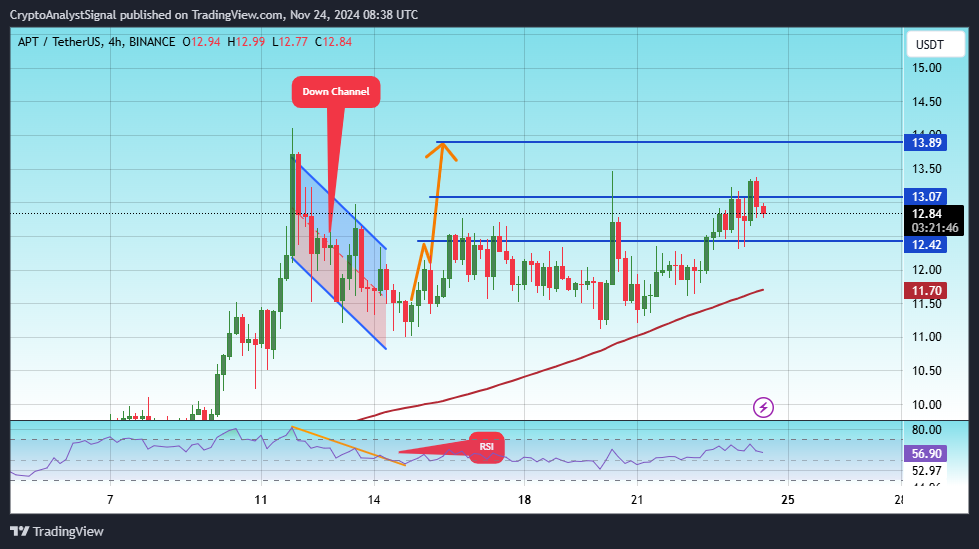Click the 13.50 price axis label
The width and height of the screenshot is (979, 549).
[x=927, y=169]
